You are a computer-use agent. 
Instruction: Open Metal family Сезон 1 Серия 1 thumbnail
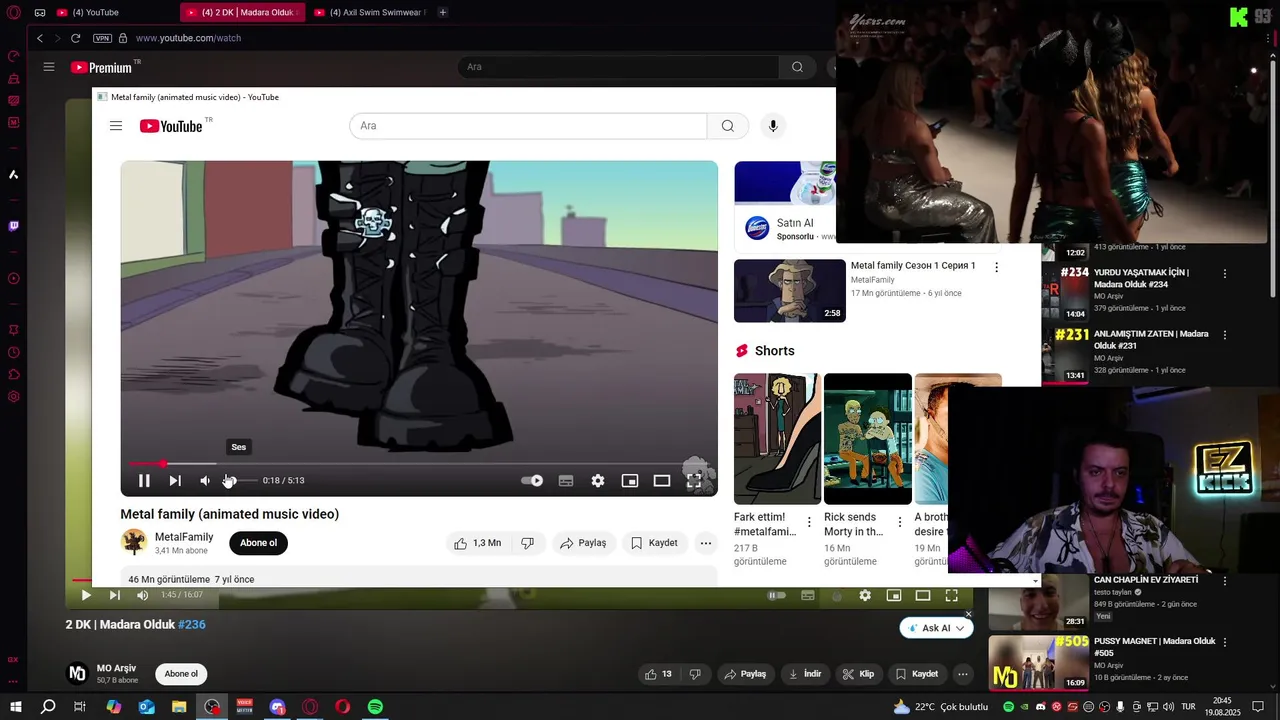tap(790, 291)
